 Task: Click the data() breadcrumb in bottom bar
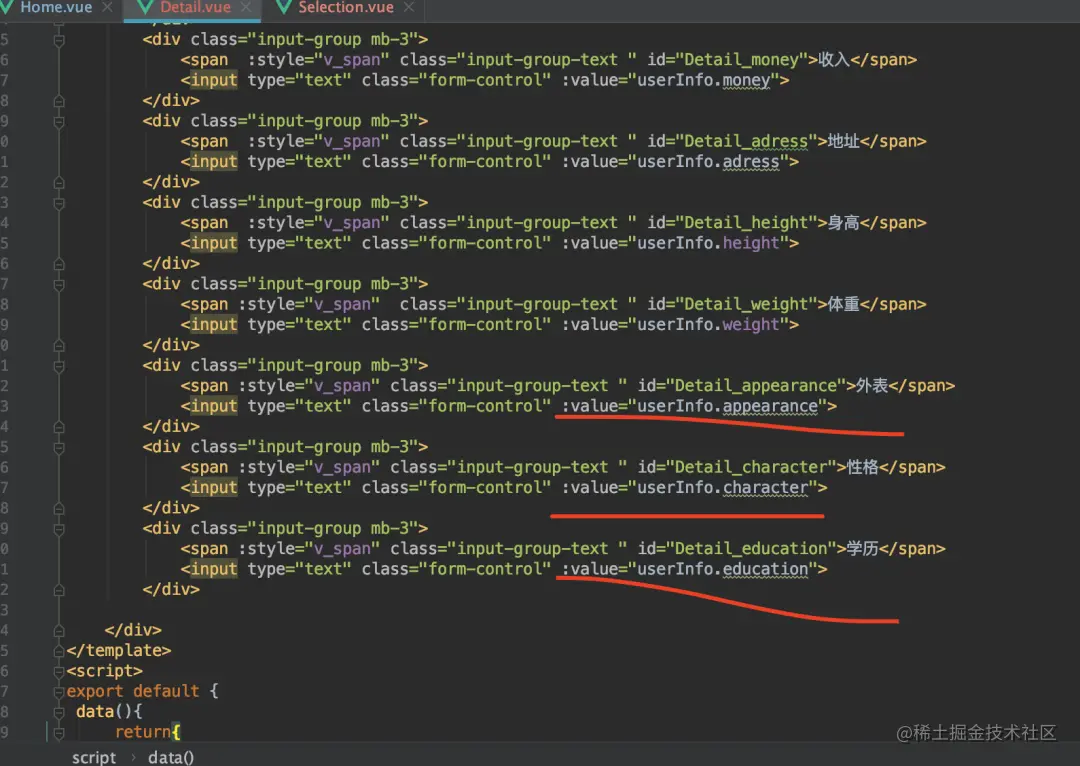[171, 757]
